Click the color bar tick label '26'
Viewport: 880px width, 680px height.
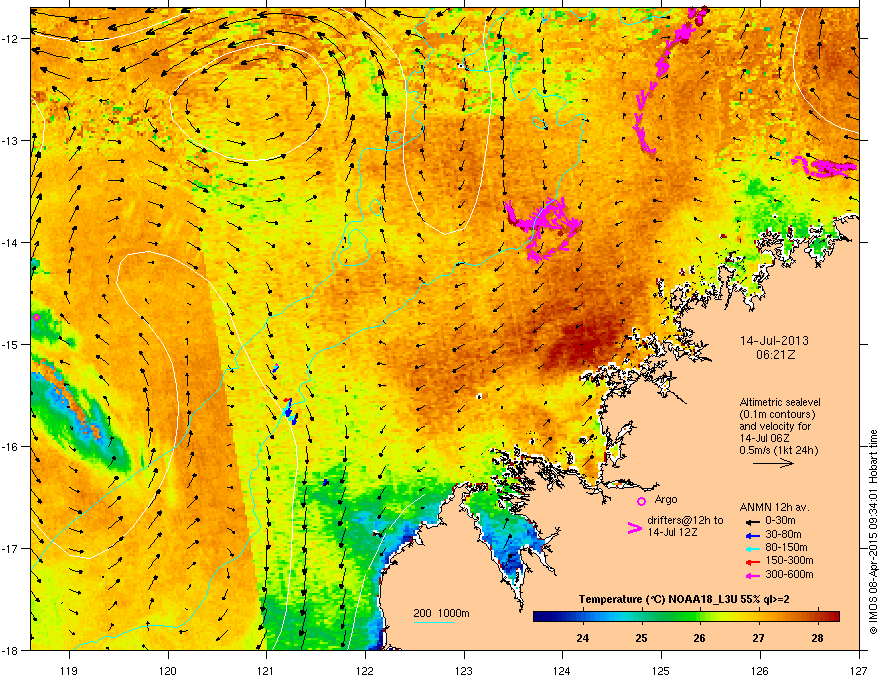coord(699,638)
